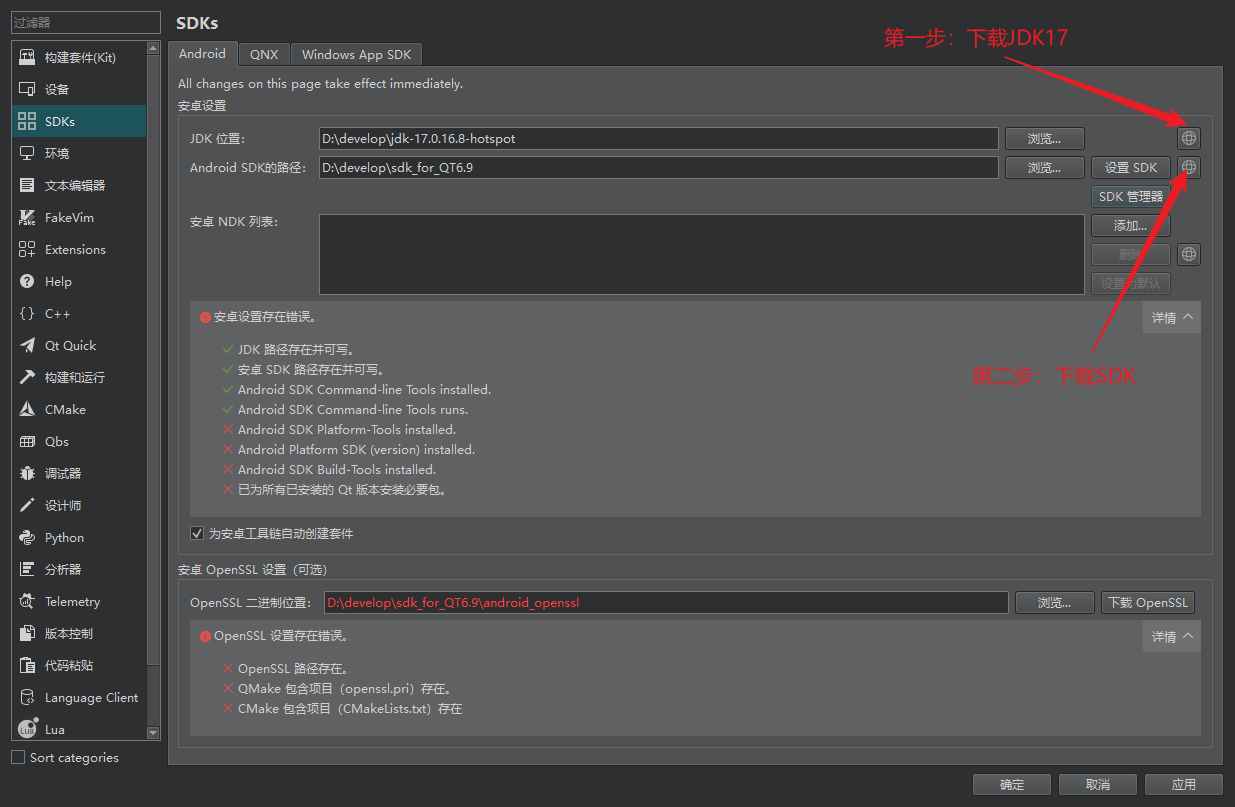Open the Qt Quick category icon

coord(27,345)
